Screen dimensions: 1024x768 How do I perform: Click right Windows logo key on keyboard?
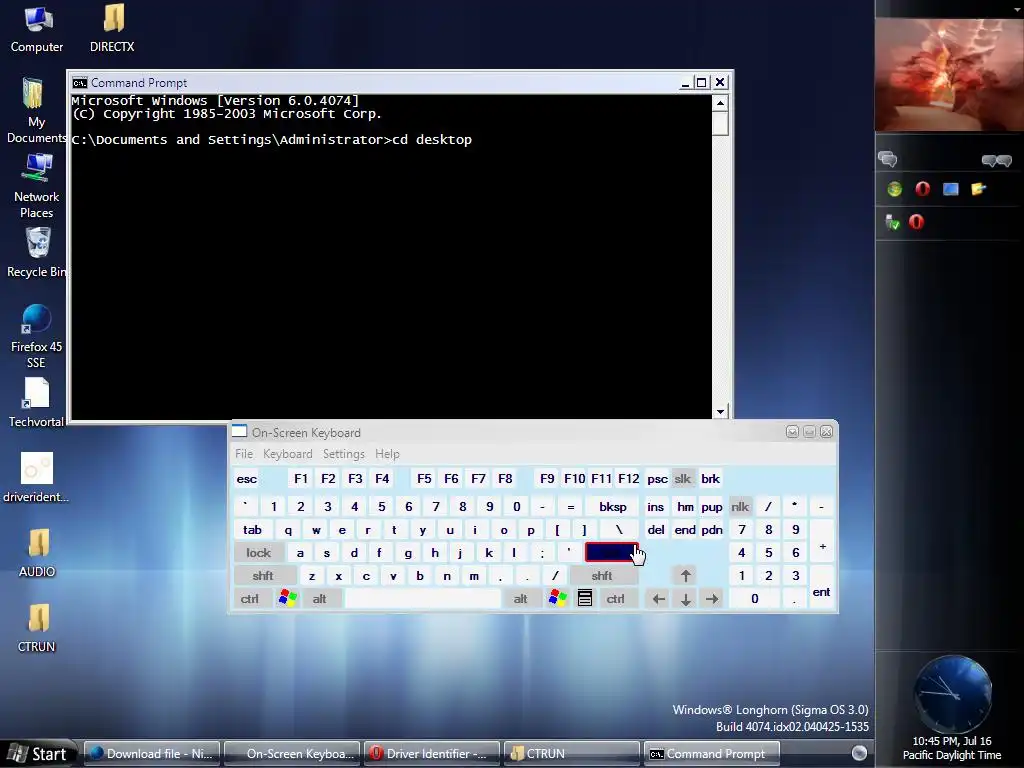558,598
